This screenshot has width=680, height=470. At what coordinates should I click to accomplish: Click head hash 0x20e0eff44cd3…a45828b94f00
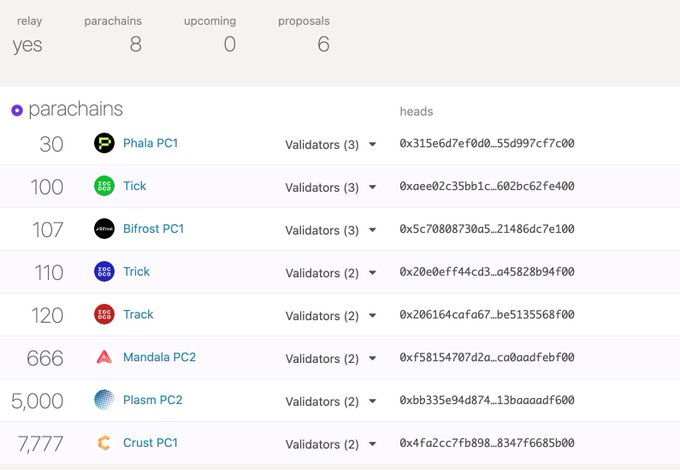tap(487, 272)
